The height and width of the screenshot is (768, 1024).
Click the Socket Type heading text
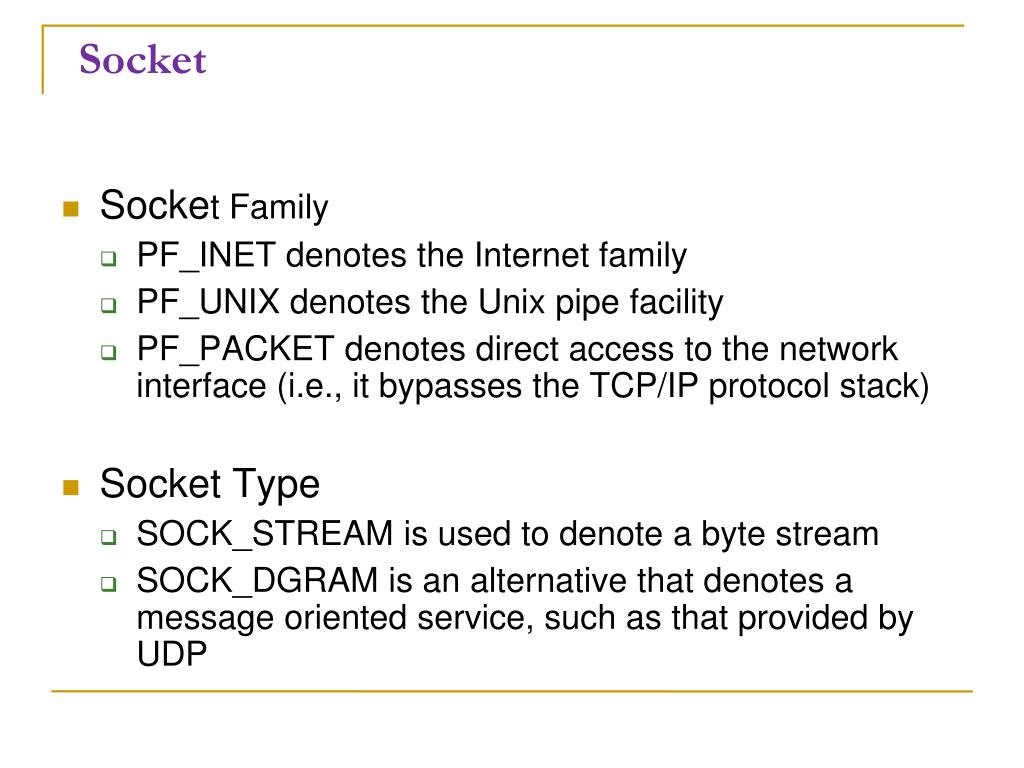click(x=210, y=485)
